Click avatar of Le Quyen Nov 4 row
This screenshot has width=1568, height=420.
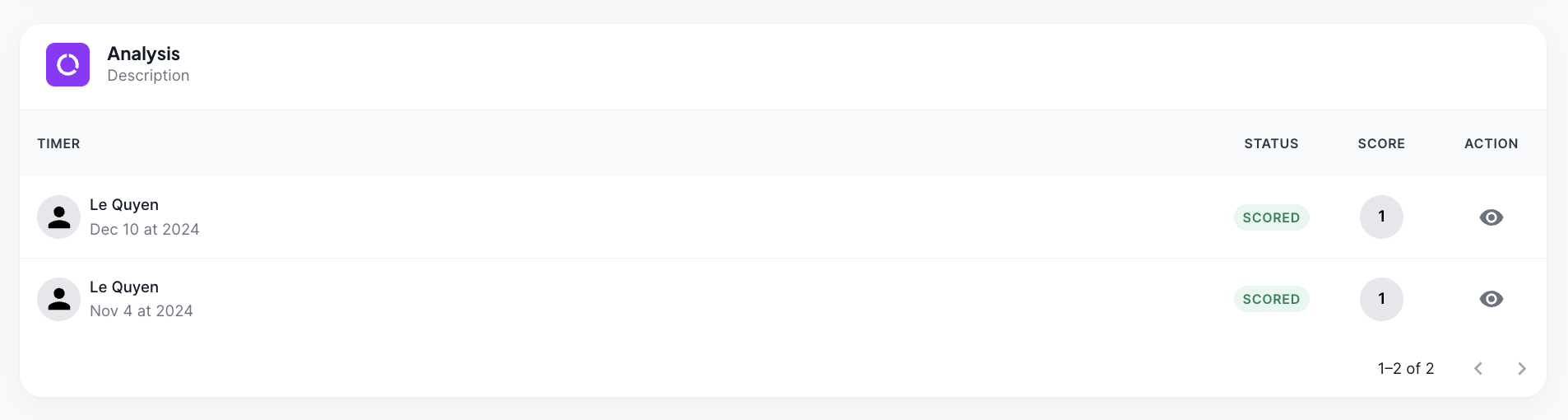(x=58, y=299)
